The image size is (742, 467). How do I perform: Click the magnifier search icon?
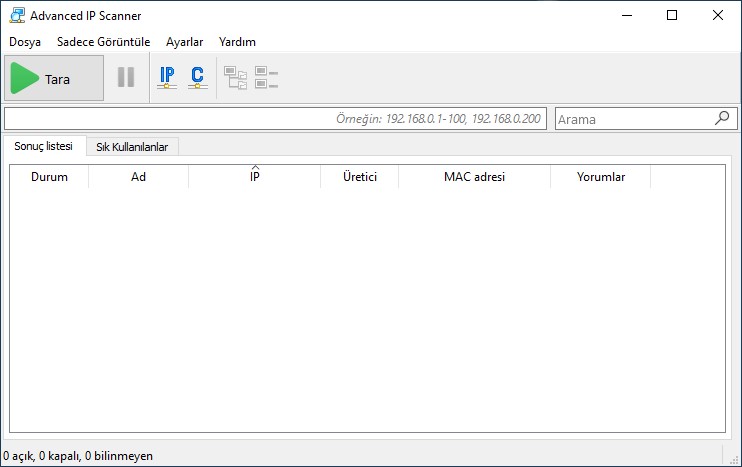[722, 118]
